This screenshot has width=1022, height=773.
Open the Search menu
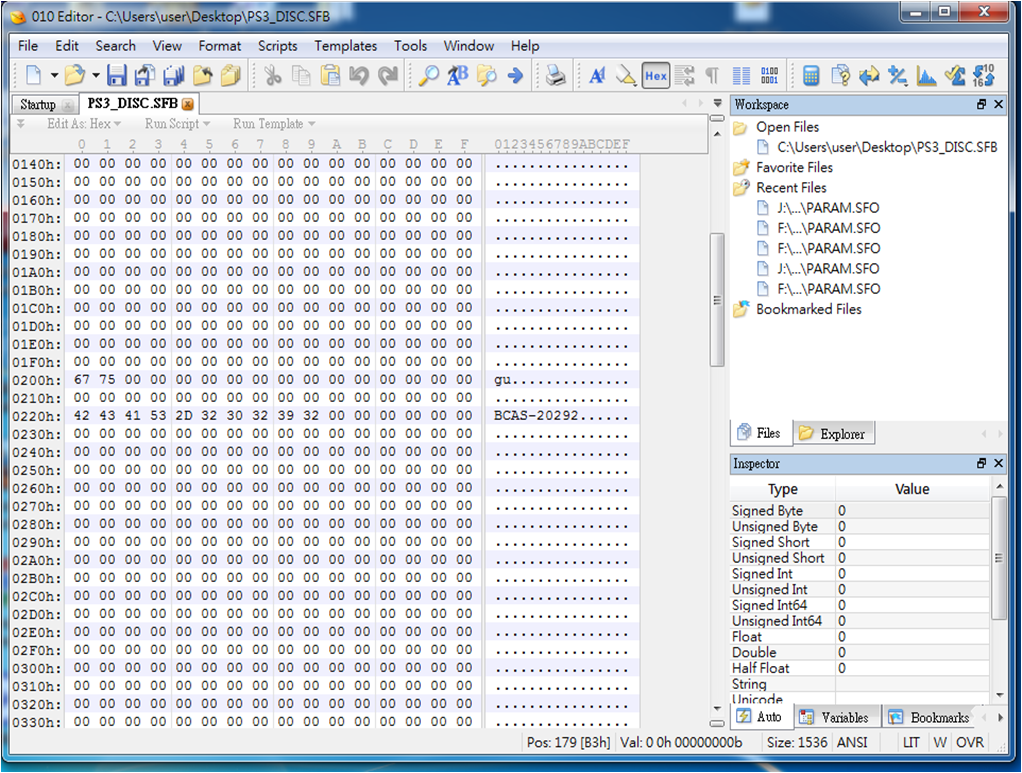point(115,46)
